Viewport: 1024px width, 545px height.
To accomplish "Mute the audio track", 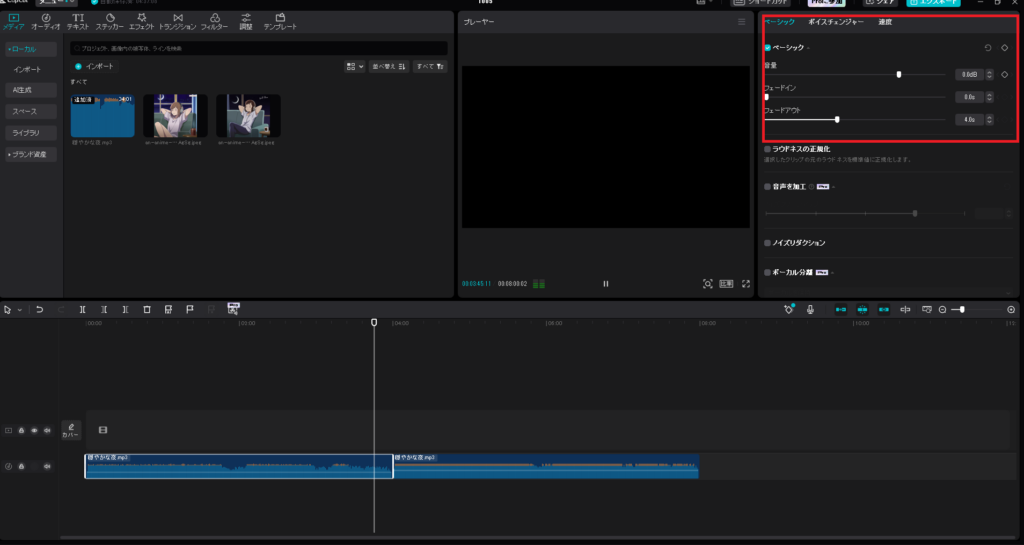I will (47, 467).
